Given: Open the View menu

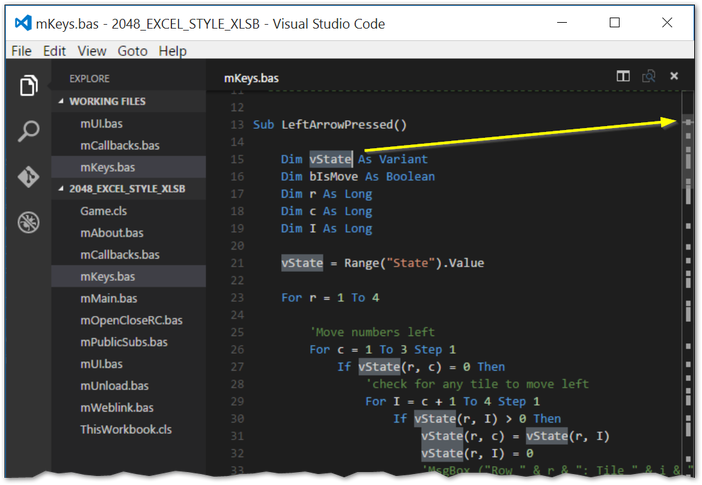Looking at the screenshot, I should [92, 51].
